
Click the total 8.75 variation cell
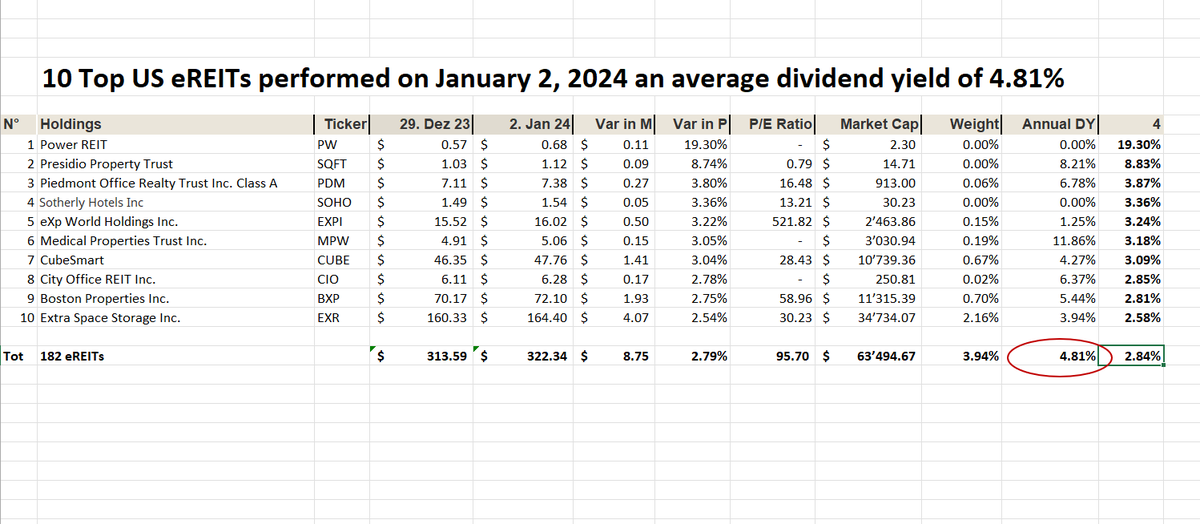point(616,356)
